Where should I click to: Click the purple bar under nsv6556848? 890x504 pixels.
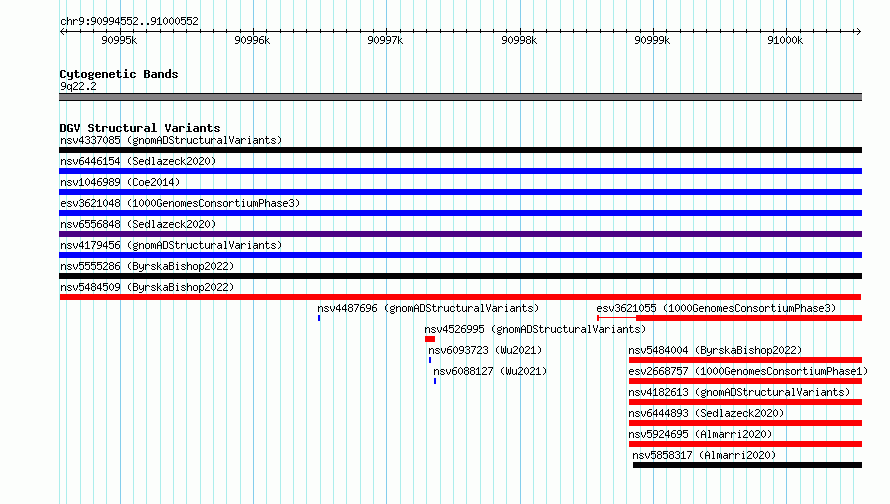(x=460, y=234)
